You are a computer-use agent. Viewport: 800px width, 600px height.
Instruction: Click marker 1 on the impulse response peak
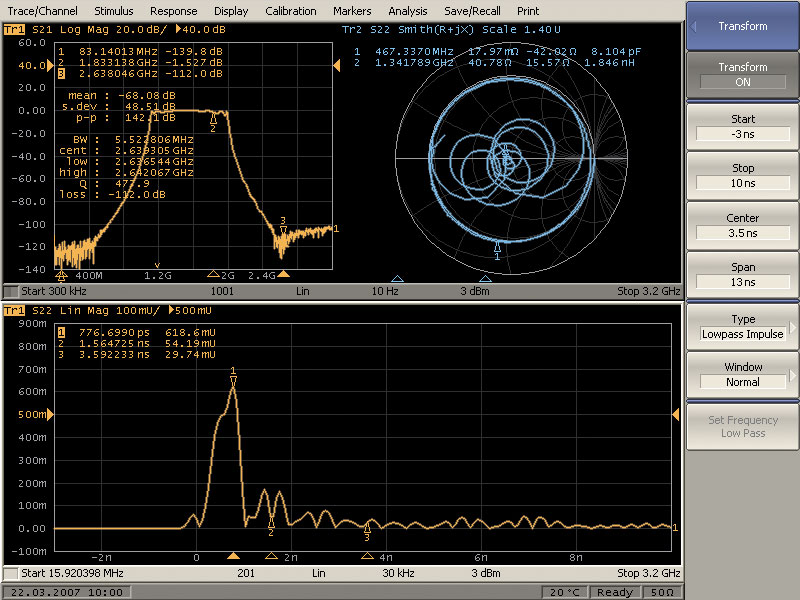(x=233, y=377)
